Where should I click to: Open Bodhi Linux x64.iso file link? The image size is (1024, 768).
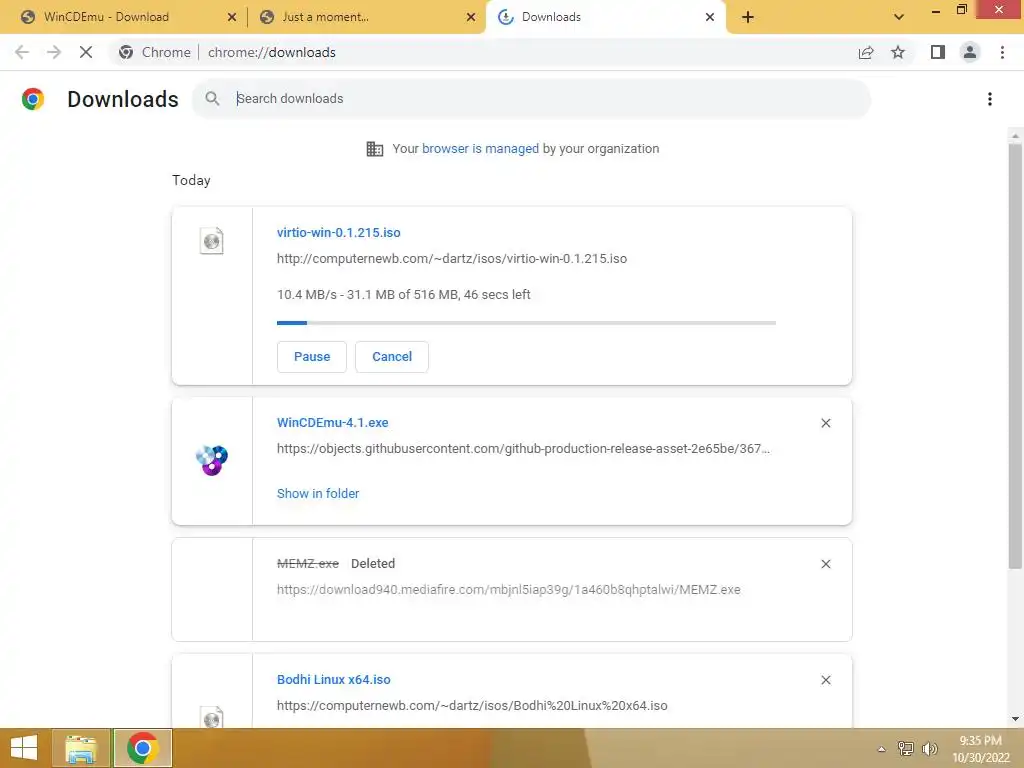click(x=334, y=680)
